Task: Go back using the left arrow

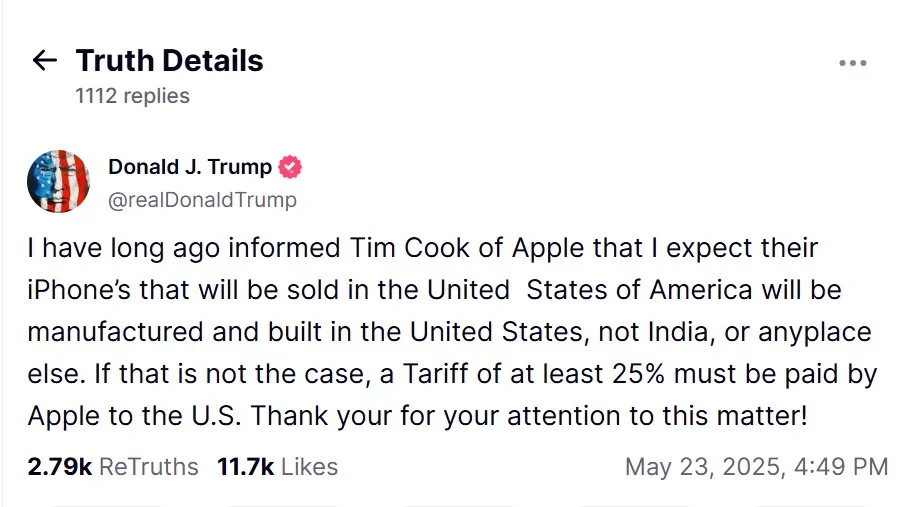Action: pyautogui.click(x=45, y=61)
